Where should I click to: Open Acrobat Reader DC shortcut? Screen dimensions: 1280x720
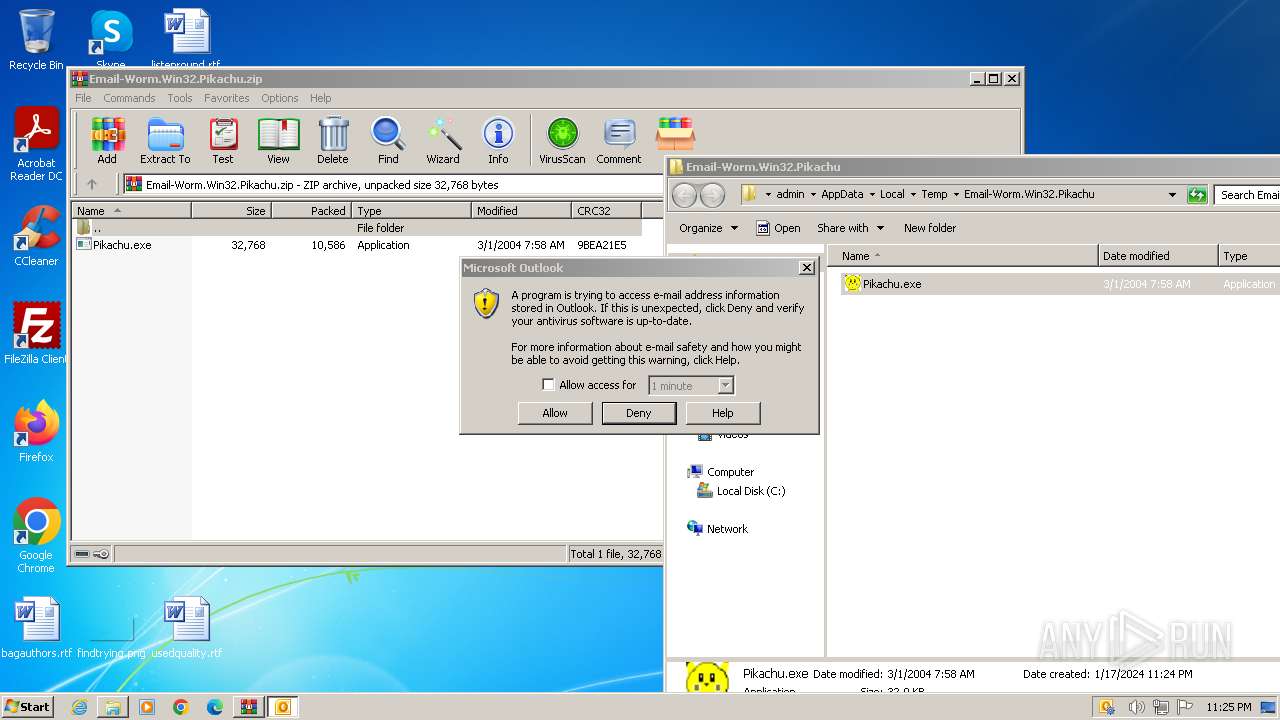point(36,145)
